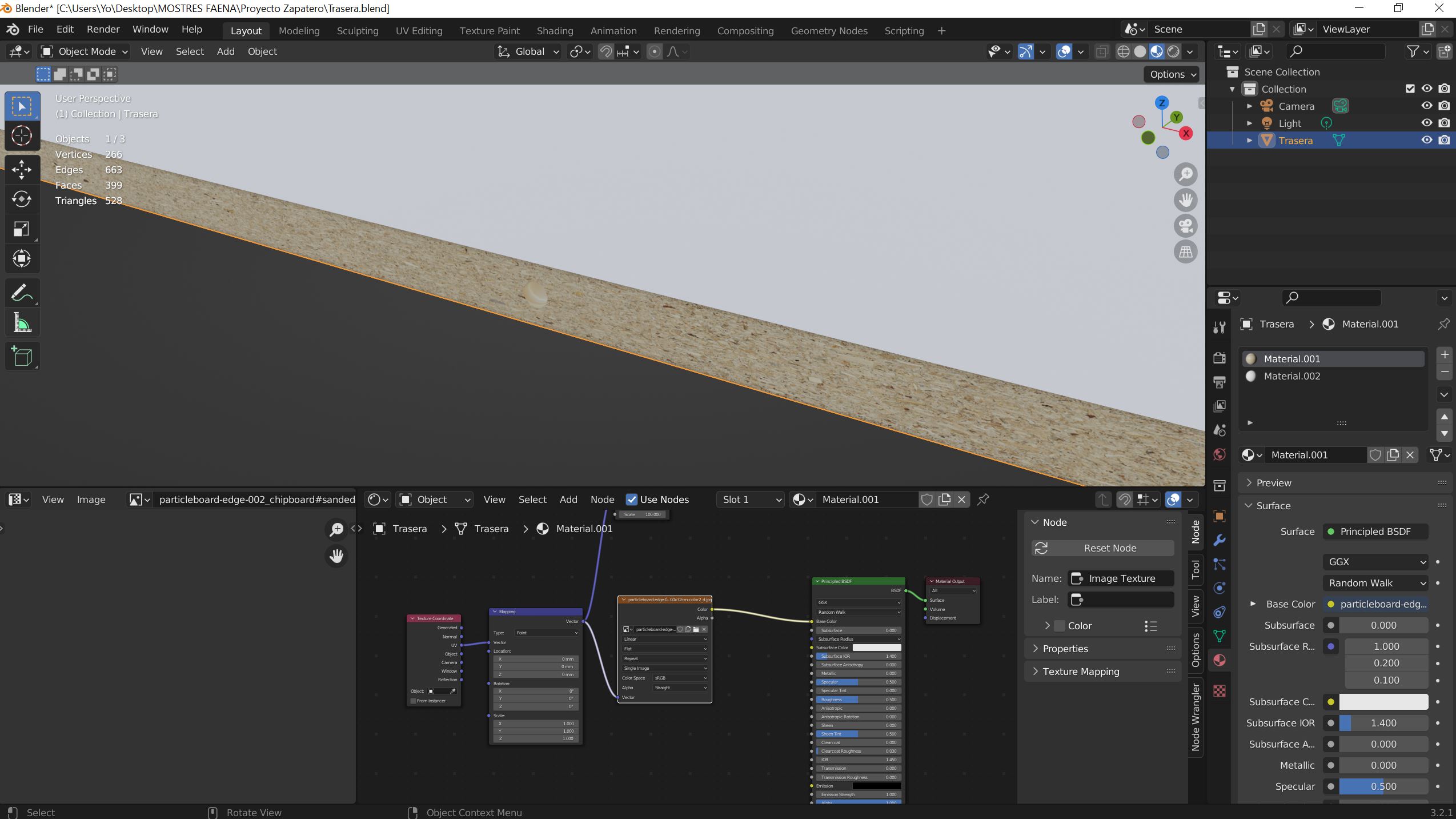Screen dimensions: 1456x819
Task: Activate the Annotate pencil tool
Action: point(22,293)
